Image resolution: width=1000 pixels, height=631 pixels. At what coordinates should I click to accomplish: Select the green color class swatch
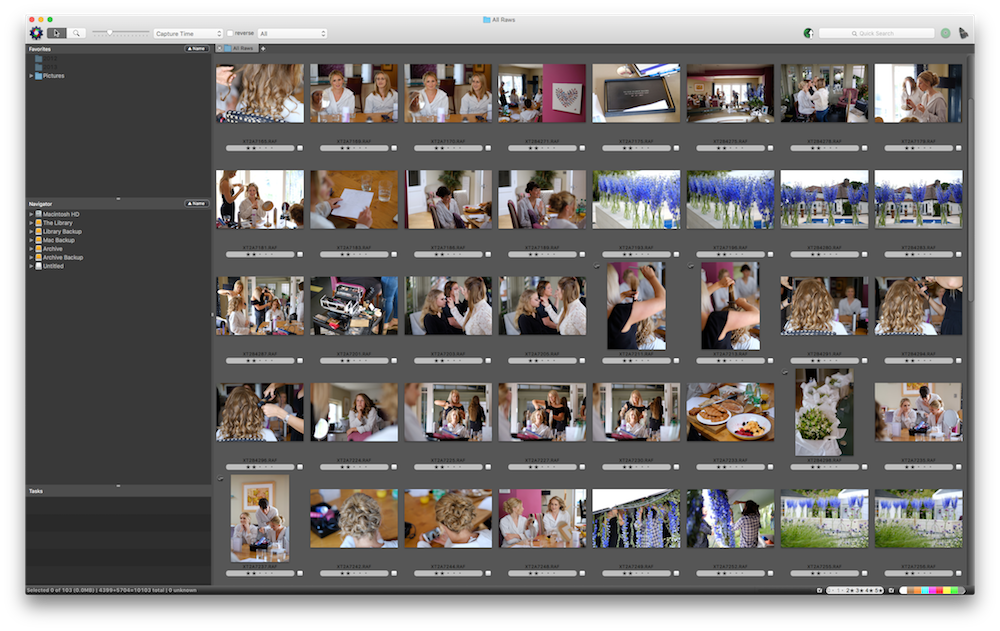tap(954, 591)
